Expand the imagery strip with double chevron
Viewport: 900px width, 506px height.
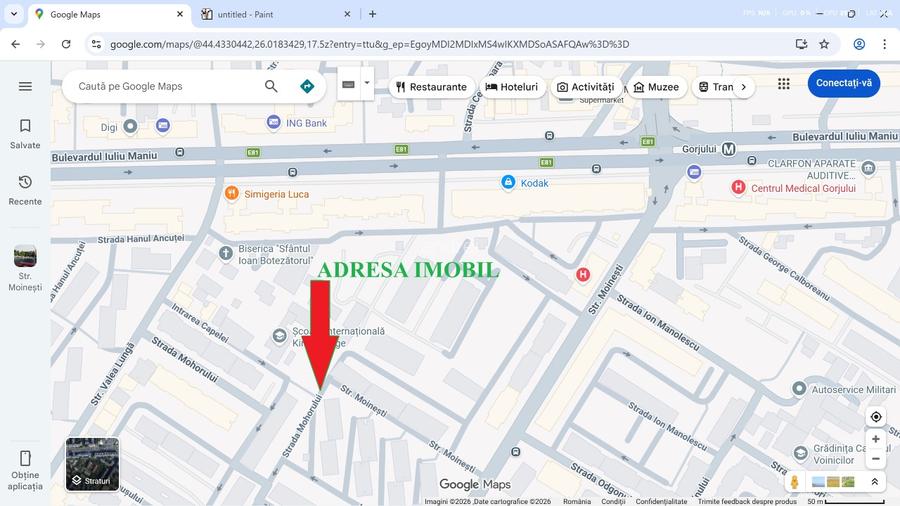[x=874, y=482]
